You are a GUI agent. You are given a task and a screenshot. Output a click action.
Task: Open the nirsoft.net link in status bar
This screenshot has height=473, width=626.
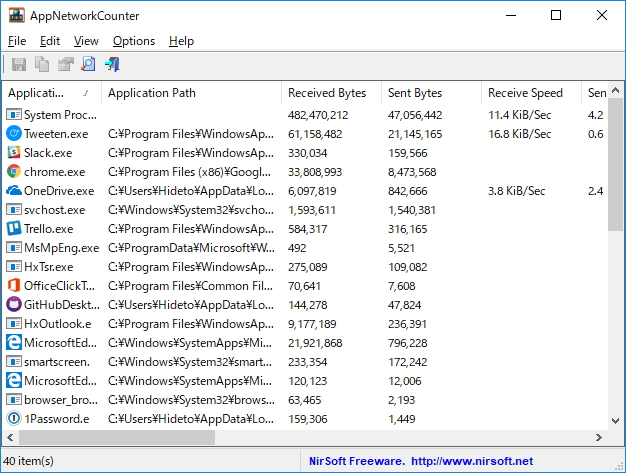point(472,461)
